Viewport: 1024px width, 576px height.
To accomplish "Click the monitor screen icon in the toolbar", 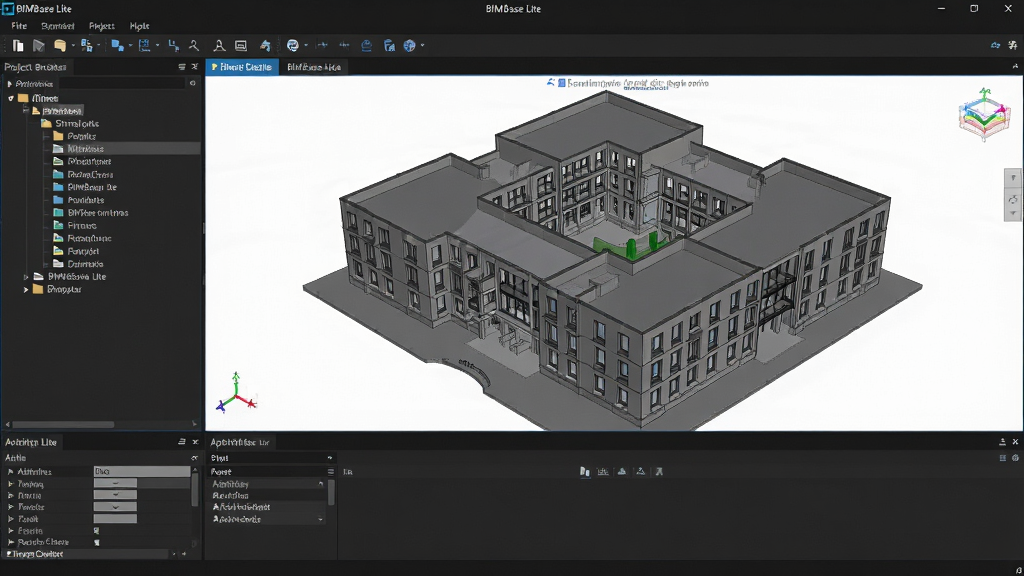I will point(241,45).
